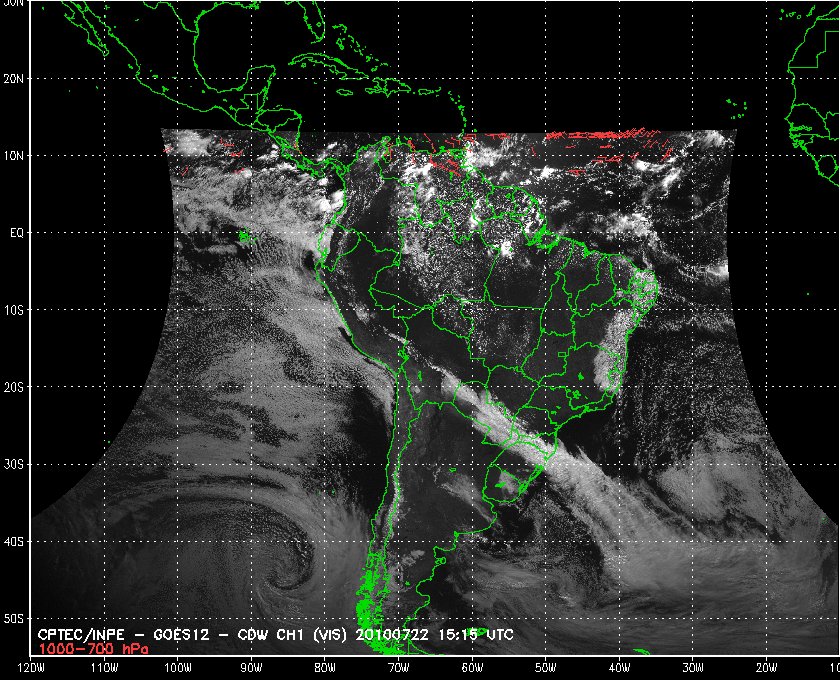Select the 30S latitude label
840x680 pixels.
[x=13, y=465]
